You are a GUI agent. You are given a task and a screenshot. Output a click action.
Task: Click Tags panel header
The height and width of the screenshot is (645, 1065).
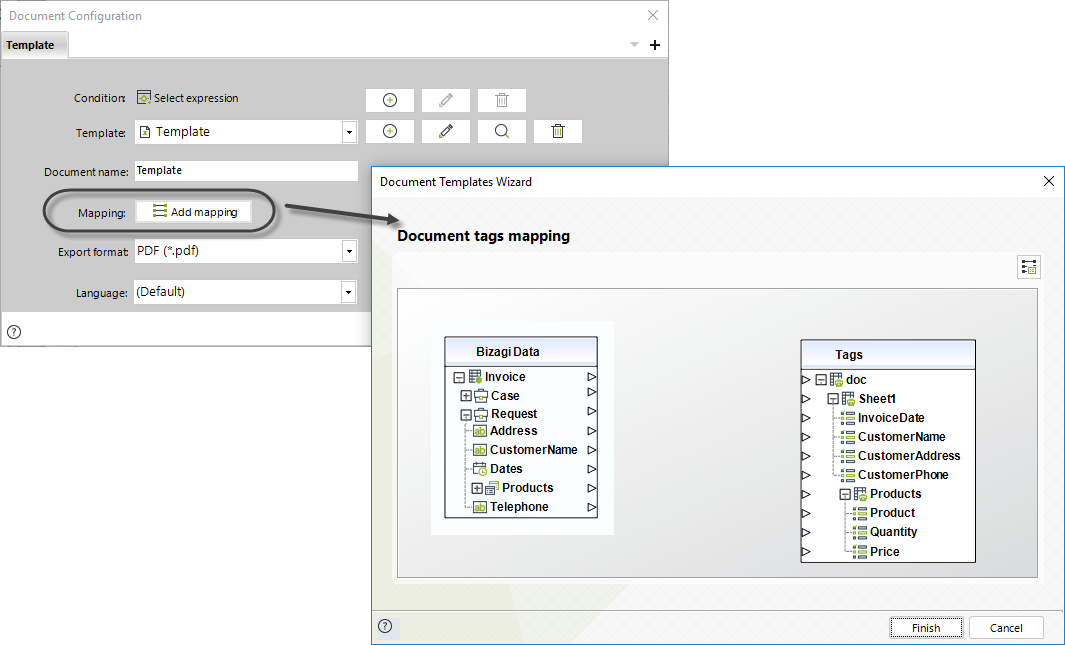click(888, 354)
